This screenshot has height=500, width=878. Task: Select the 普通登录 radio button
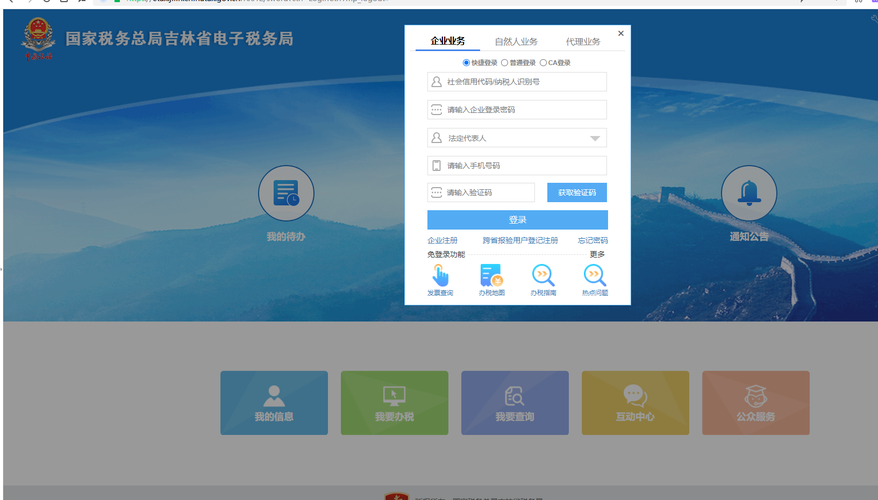[x=505, y=63]
